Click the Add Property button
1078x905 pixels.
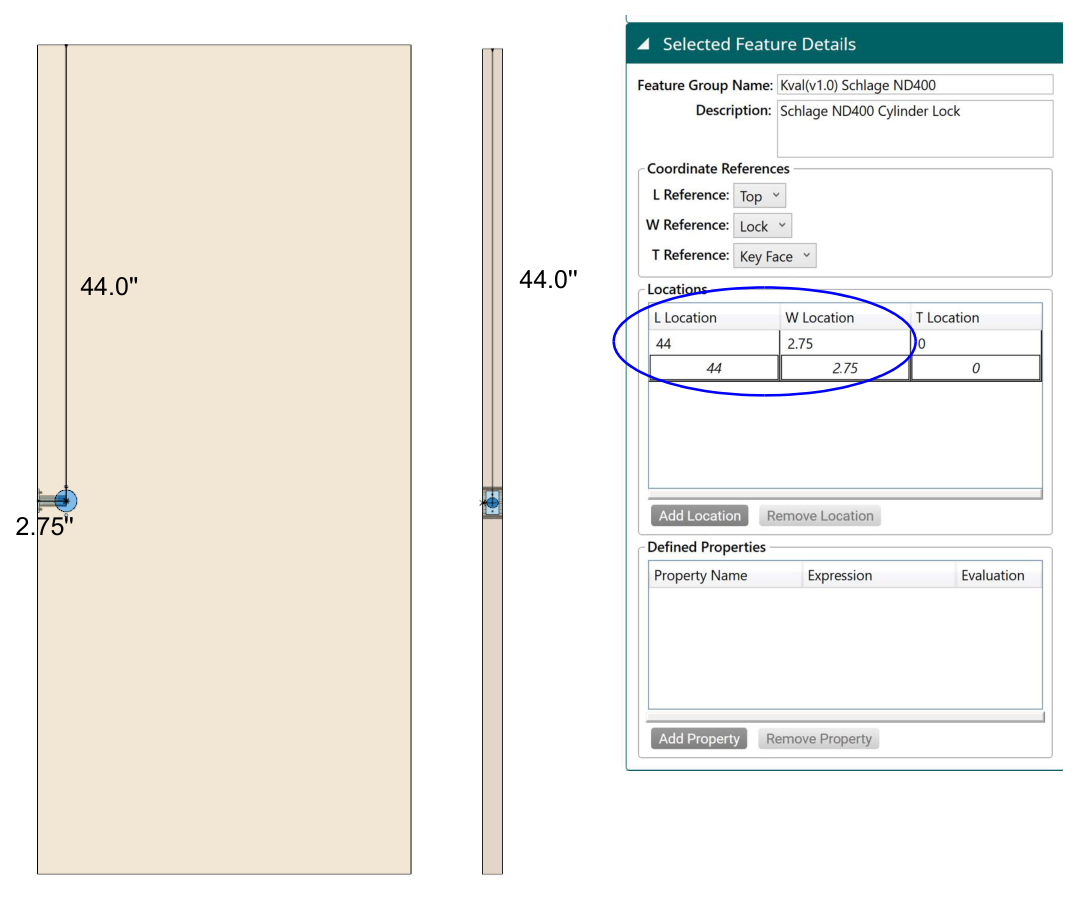(698, 739)
